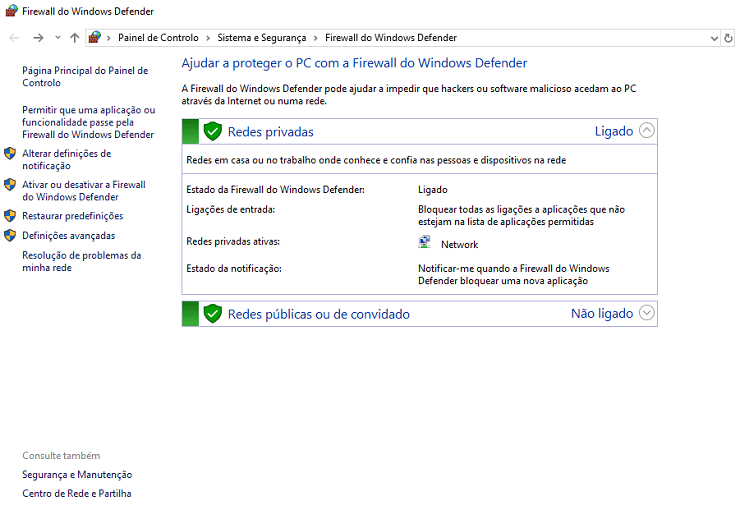Click the Notificar-me quando a Firewall value text
Image resolution: width=740 pixels, height=510 pixels.
pyautogui.click(x=513, y=275)
